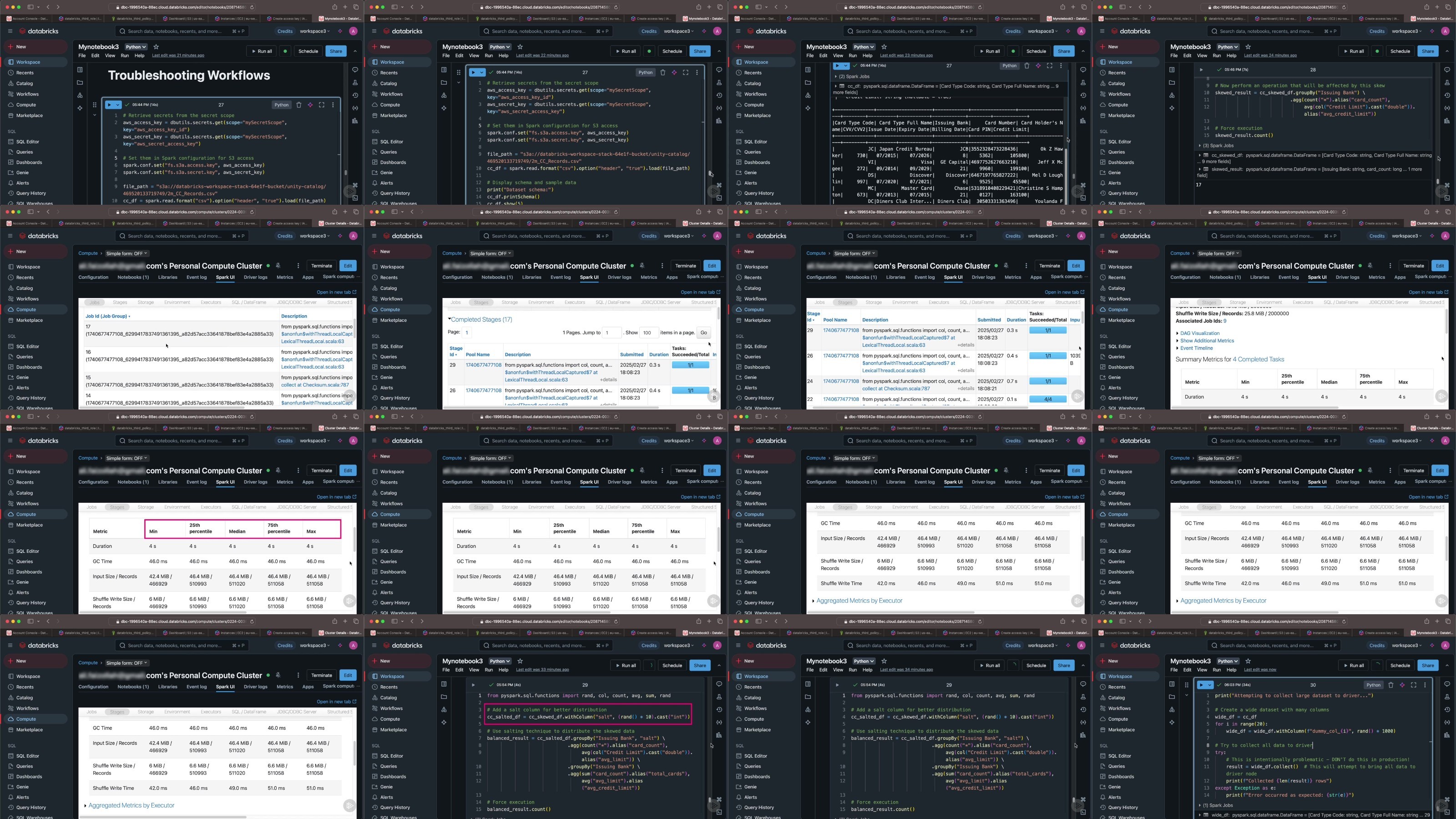Open File menu, 34-minutes-ago notebook window
Screen dimensions: 1456x819
810,670
